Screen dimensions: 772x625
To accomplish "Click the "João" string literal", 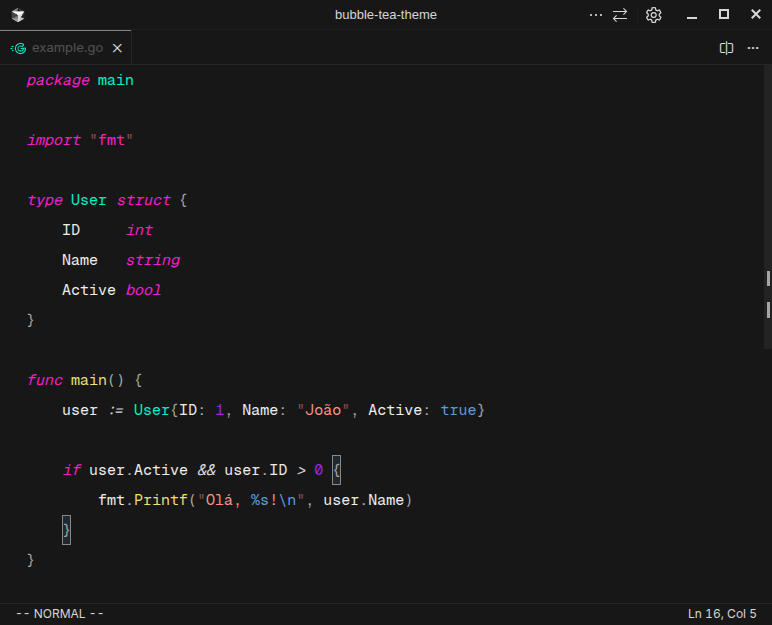I will (323, 410).
